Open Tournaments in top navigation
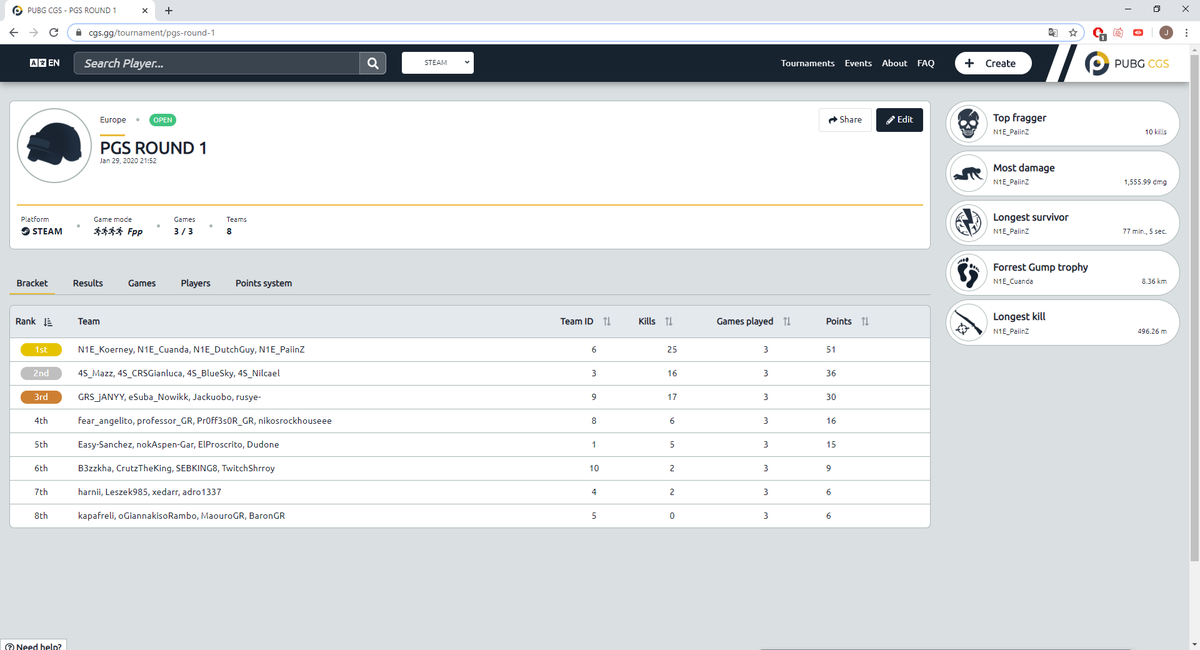The height and width of the screenshot is (650, 1200). point(807,63)
